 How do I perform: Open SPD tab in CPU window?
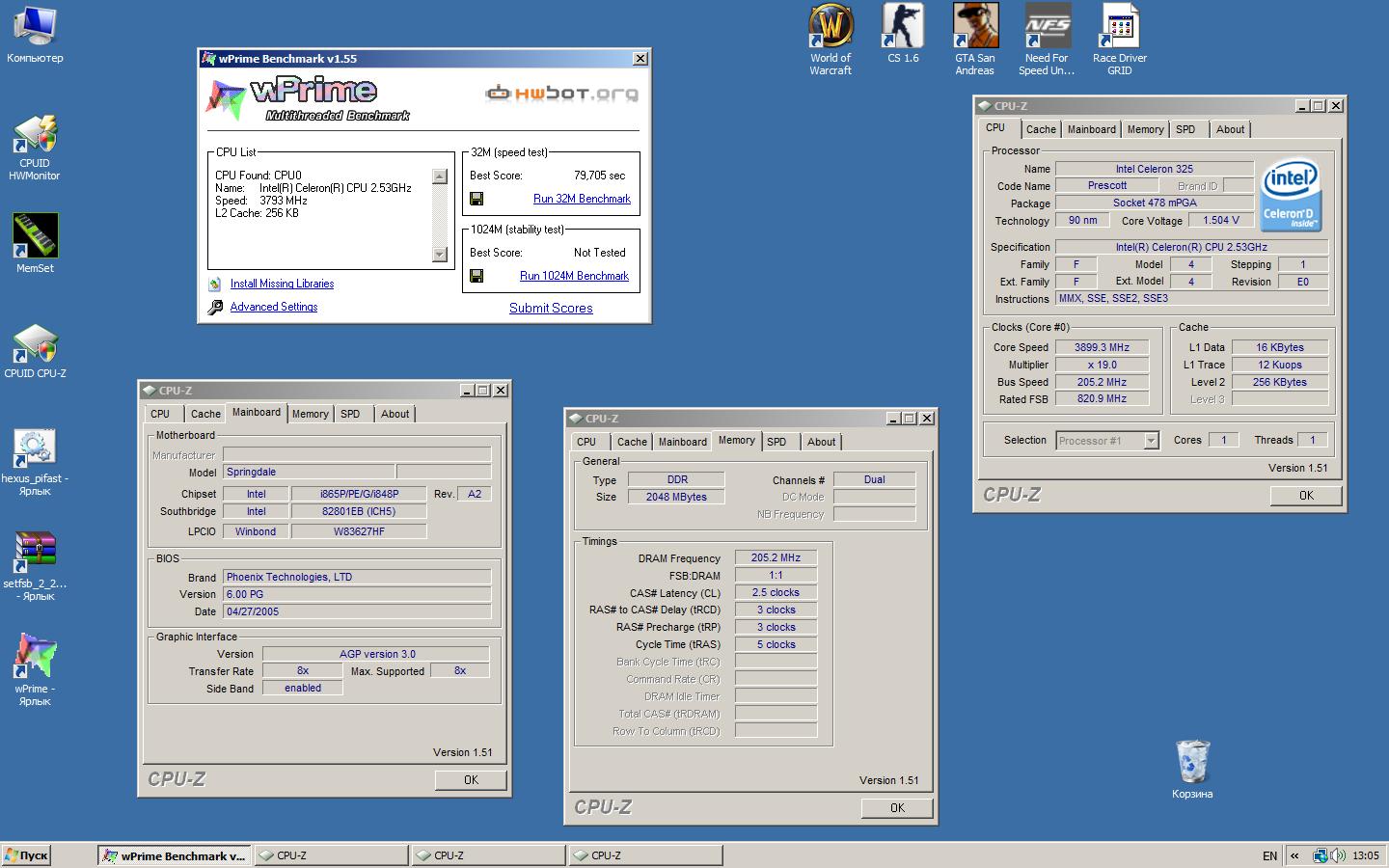(1185, 129)
